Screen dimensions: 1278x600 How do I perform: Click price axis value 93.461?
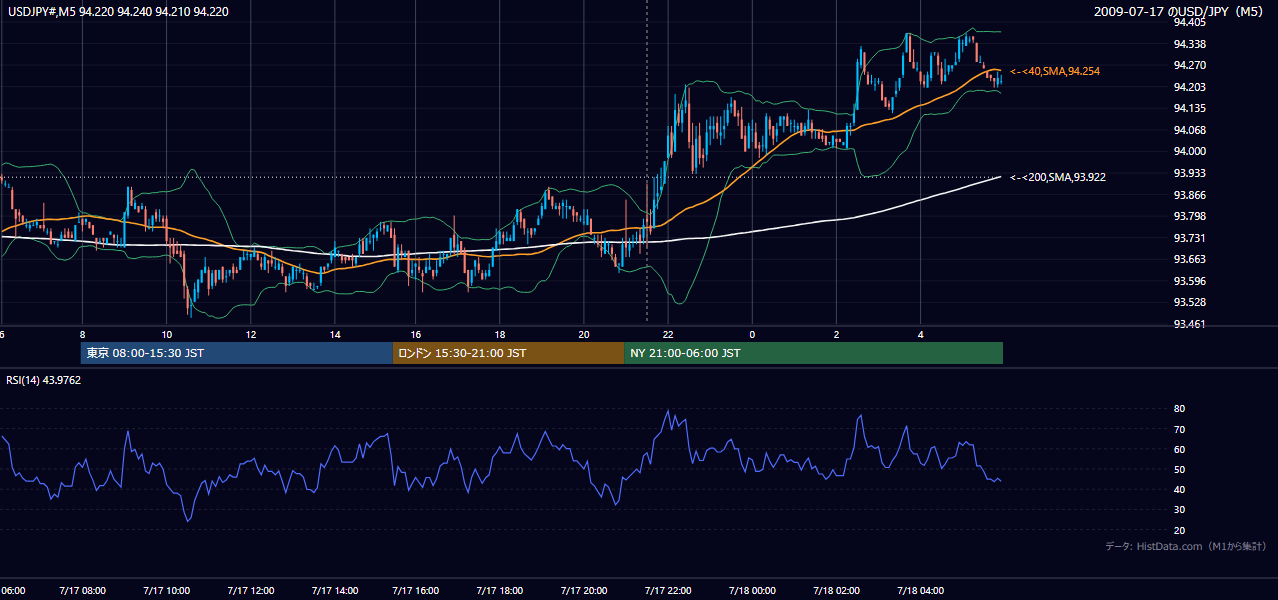(x=1189, y=324)
